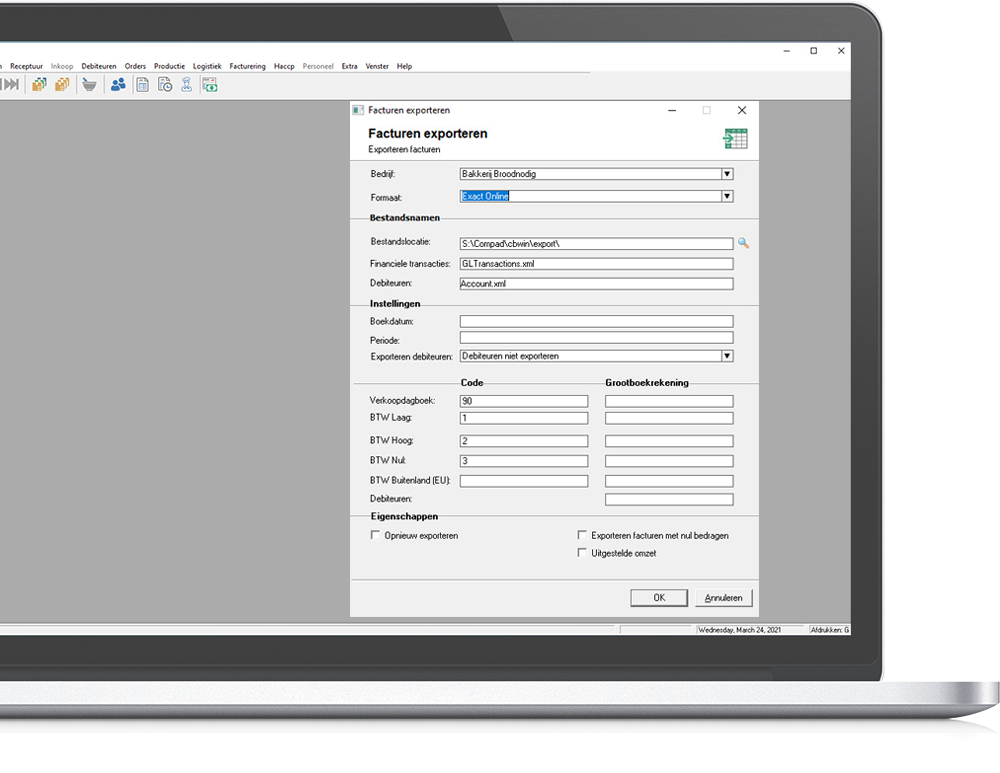Viewport: 1000px width, 773px height.
Task: Cancel with the Annuleren button
Action: (723, 598)
